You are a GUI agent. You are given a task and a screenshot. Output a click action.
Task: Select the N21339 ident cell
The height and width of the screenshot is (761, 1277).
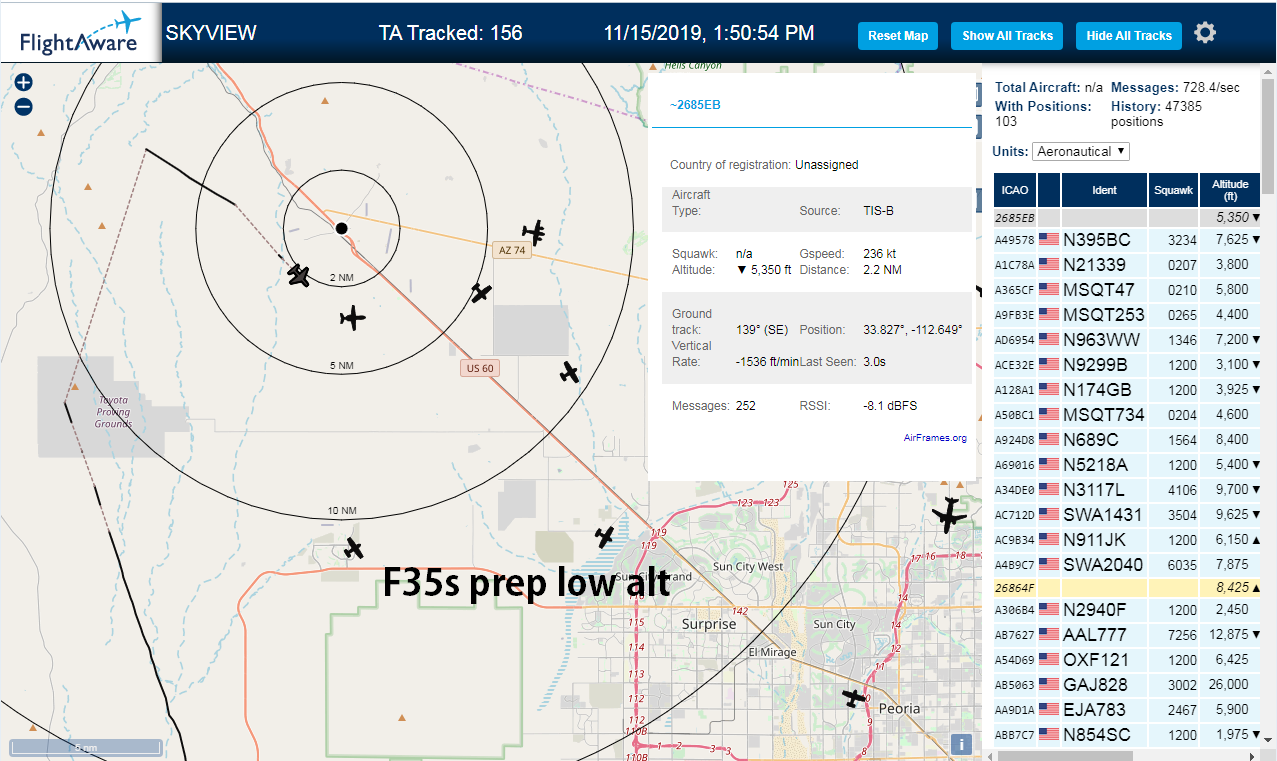pos(1104,264)
